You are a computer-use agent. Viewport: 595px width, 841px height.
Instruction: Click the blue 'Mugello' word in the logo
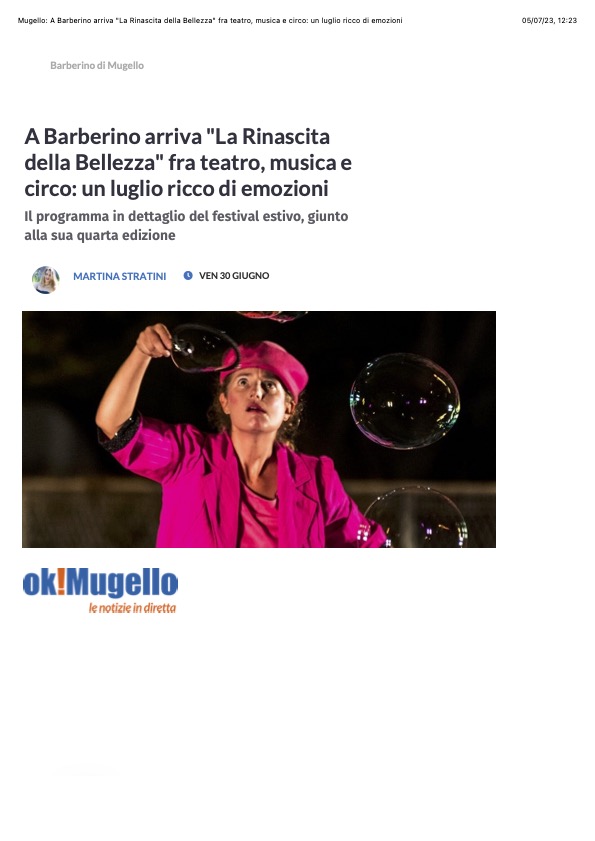tap(122, 584)
